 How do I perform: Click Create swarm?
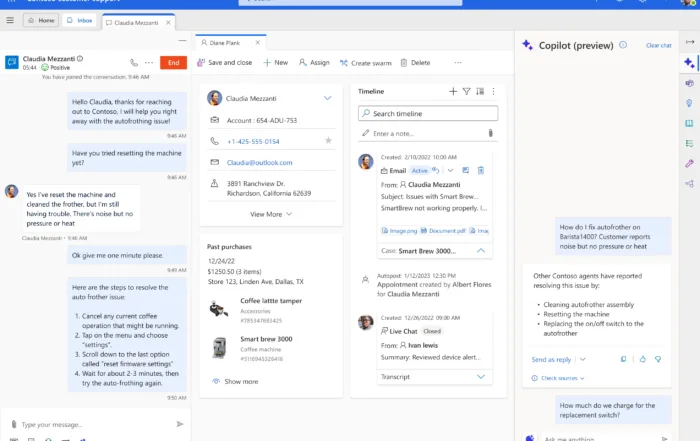[x=366, y=63]
